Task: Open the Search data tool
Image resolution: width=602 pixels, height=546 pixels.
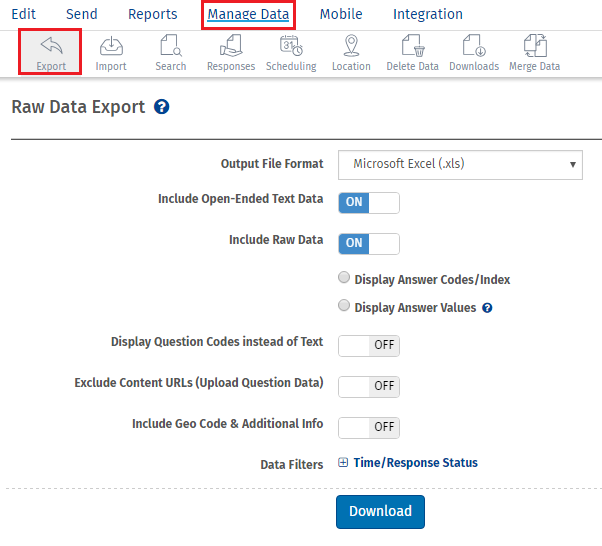Action: coord(171,53)
